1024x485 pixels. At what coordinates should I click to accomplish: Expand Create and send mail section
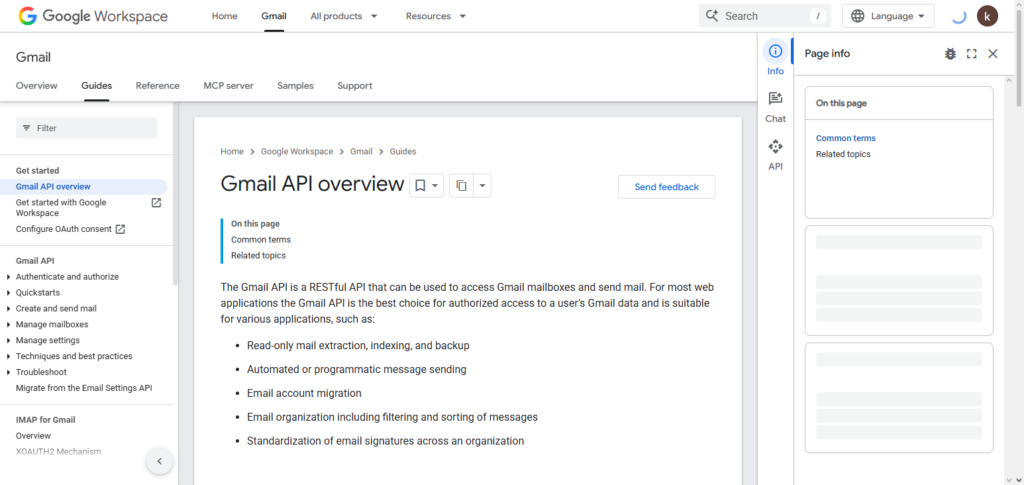coord(8,309)
